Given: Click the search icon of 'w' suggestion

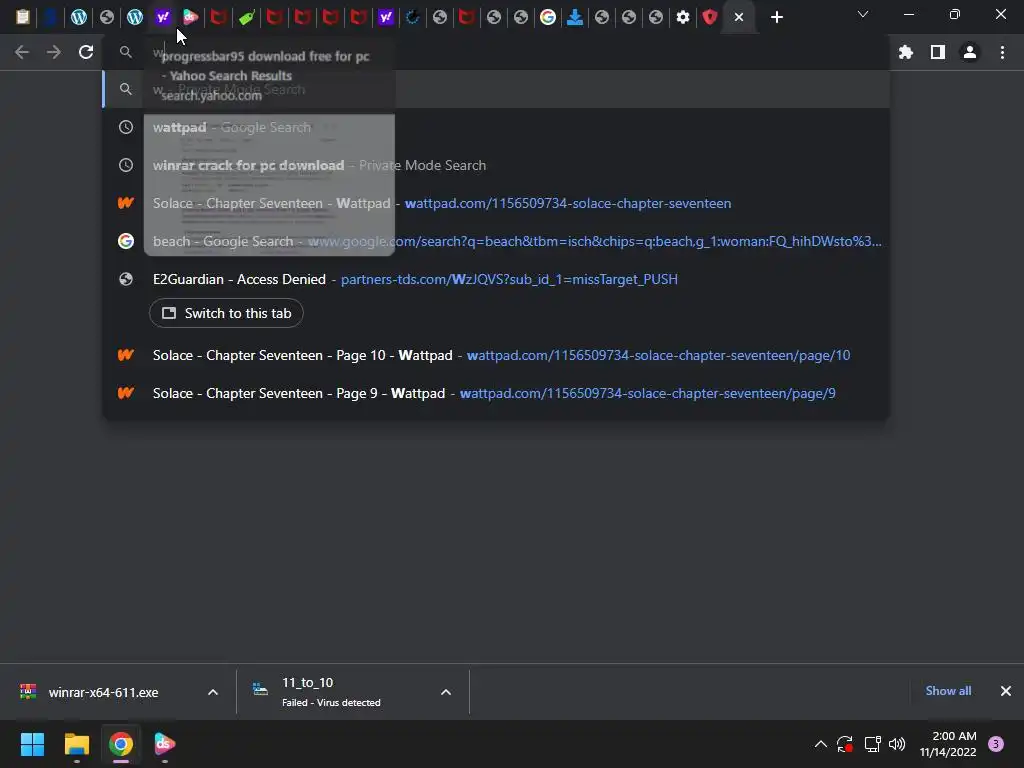Looking at the screenshot, I should click(126, 89).
